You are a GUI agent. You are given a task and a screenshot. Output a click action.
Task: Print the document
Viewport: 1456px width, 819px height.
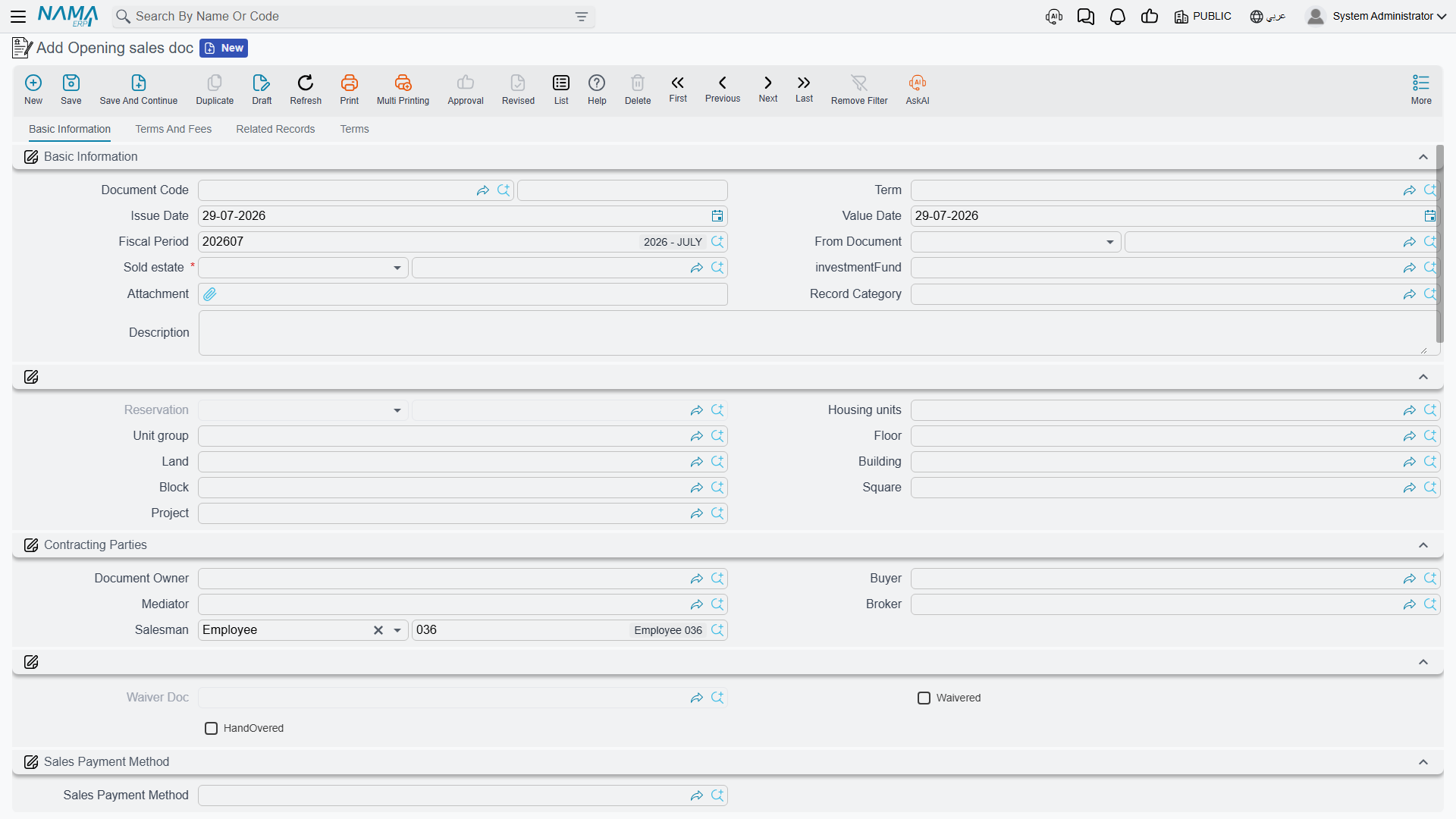click(350, 89)
